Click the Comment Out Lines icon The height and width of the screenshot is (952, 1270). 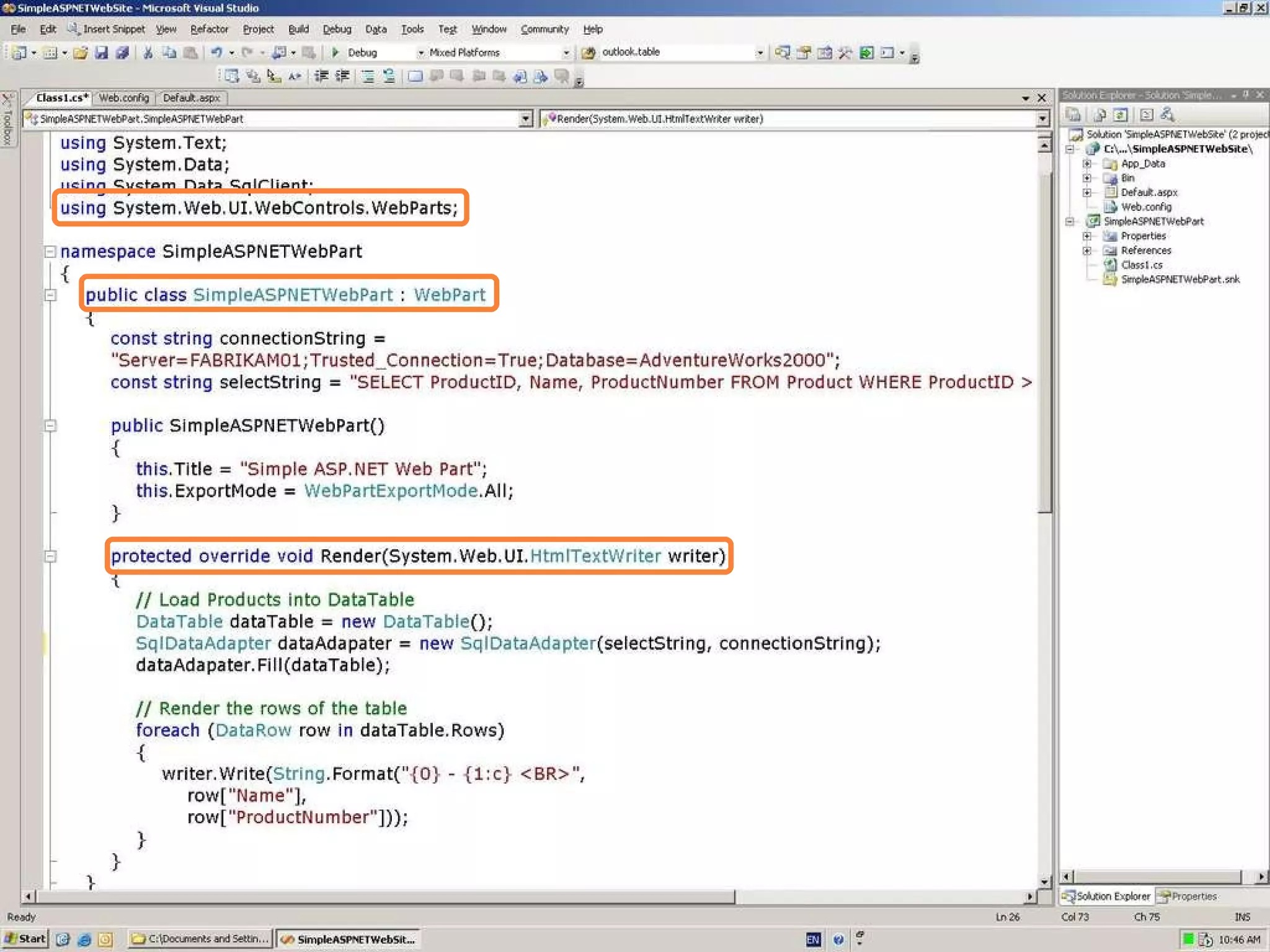[x=368, y=76]
